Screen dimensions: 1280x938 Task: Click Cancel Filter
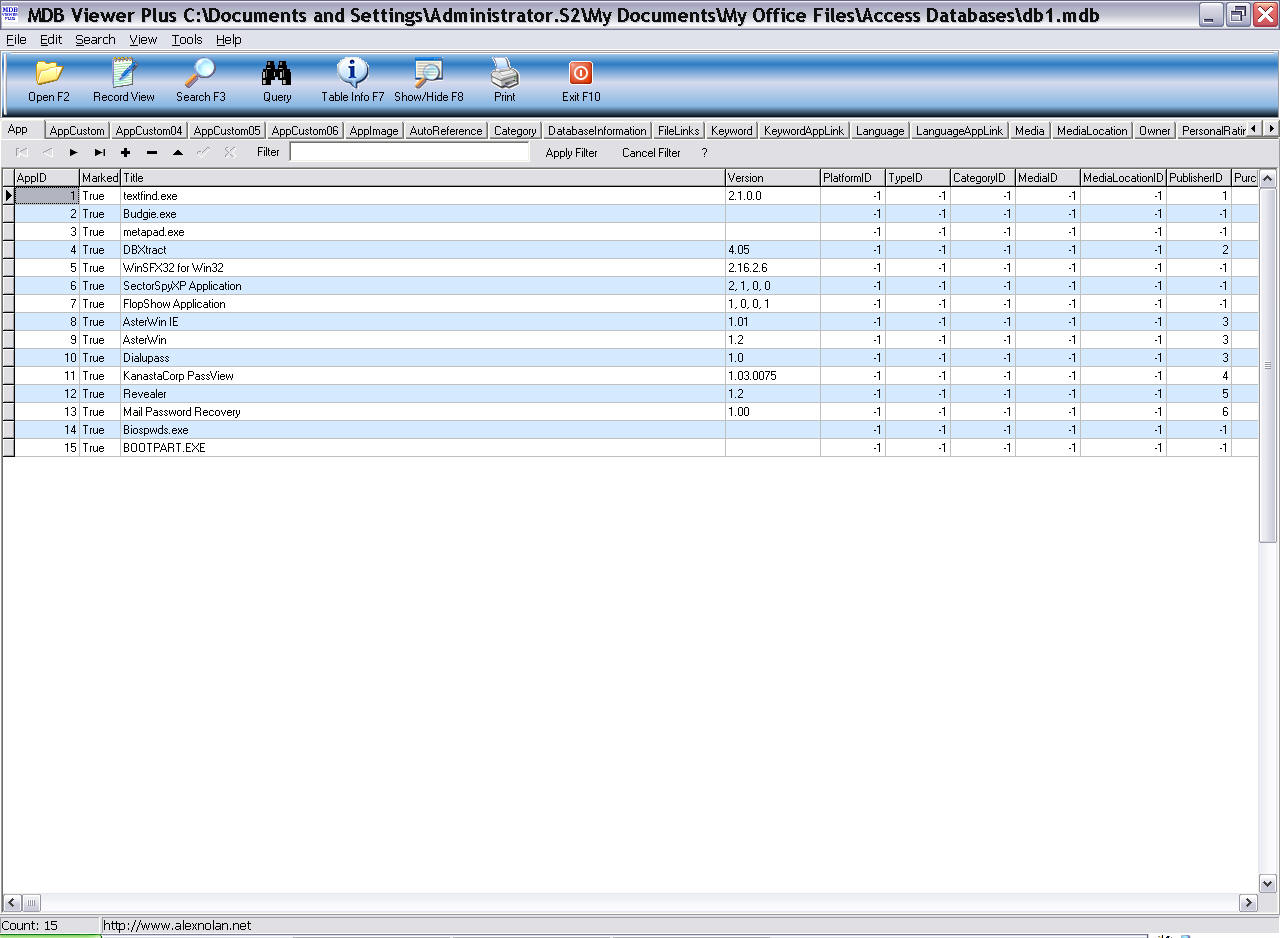coord(651,153)
